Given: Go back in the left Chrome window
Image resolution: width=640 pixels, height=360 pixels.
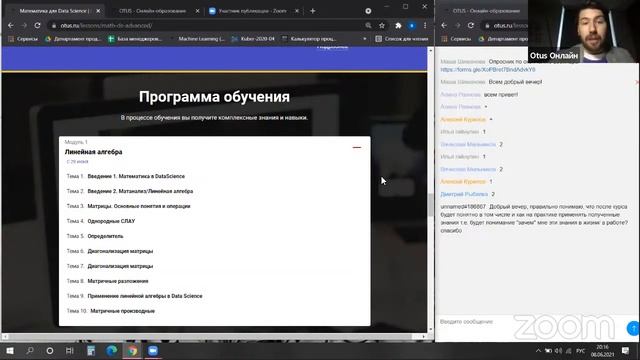Looking at the screenshot, I should [x=11, y=25].
